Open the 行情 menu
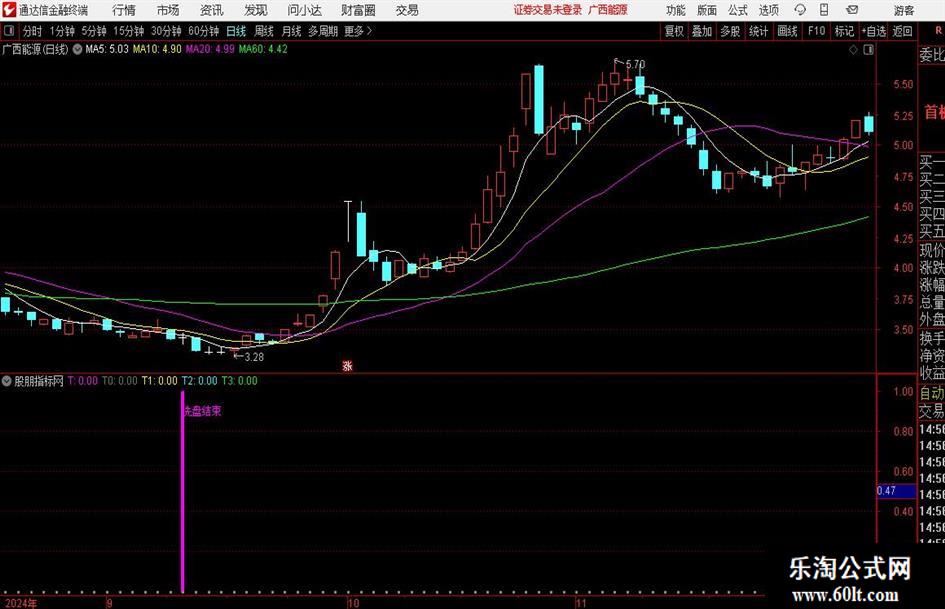The height and width of the screenshot is (609, 945). tap(124, 10)
